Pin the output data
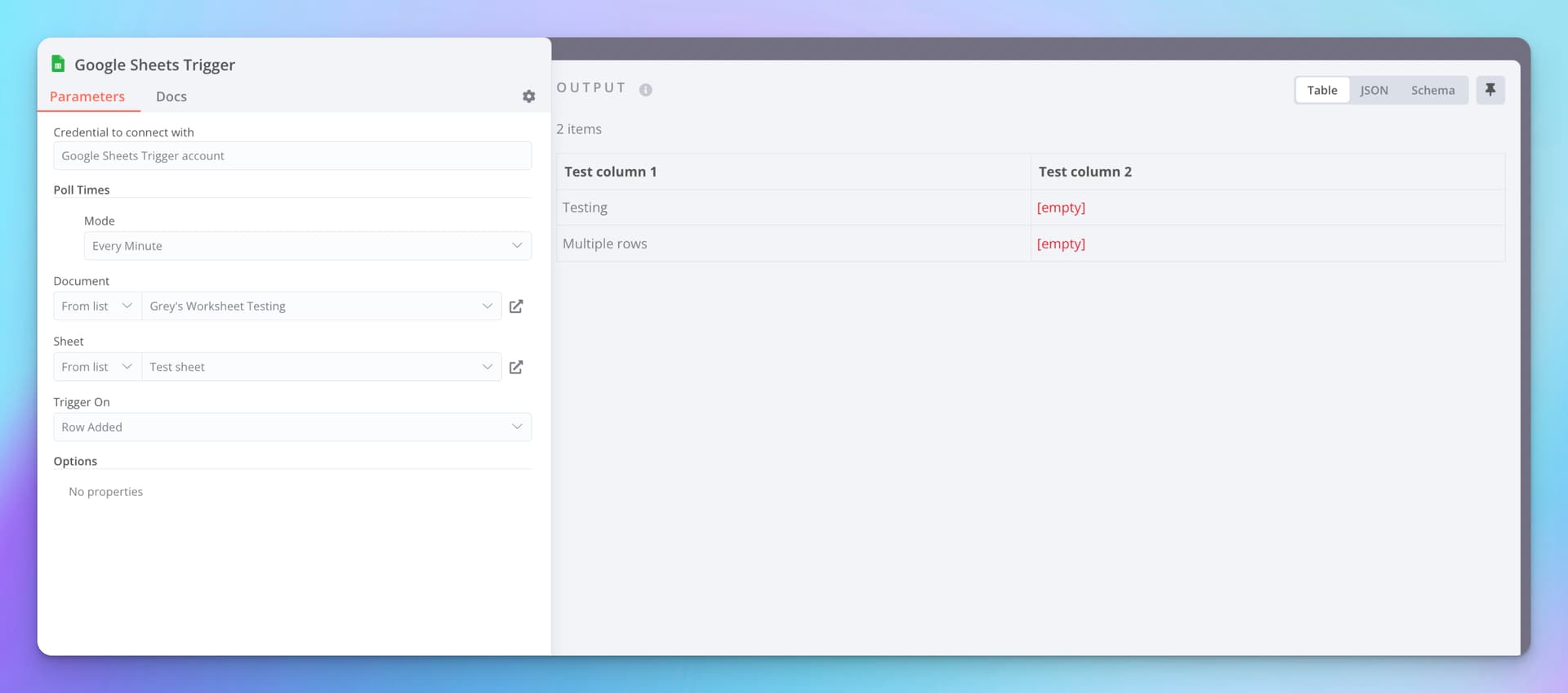 pyautogui.click(x=1490, y=90)
